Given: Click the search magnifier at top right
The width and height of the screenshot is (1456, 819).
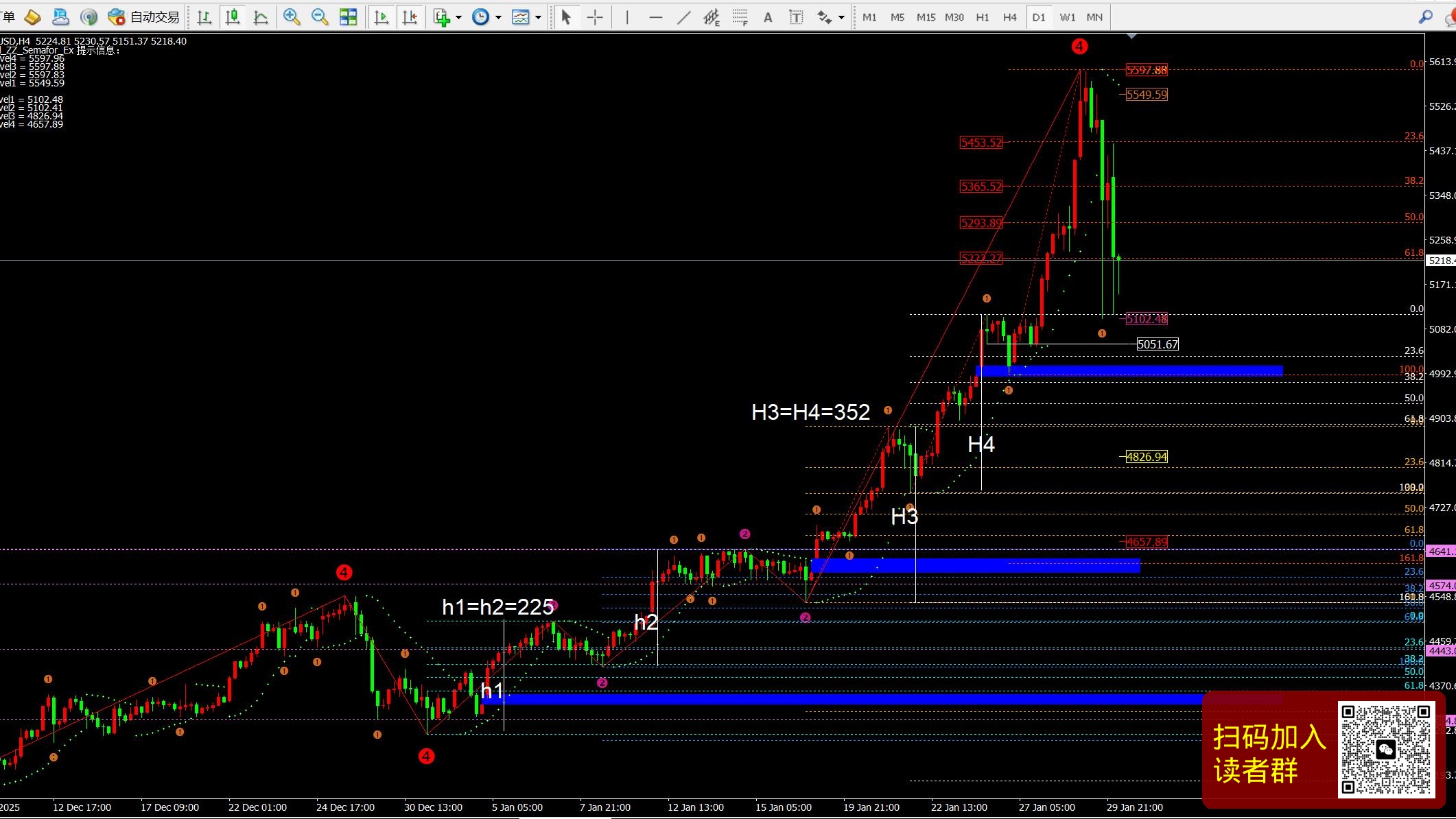Looking at the screenshot, I should (x=1425, y=17).
